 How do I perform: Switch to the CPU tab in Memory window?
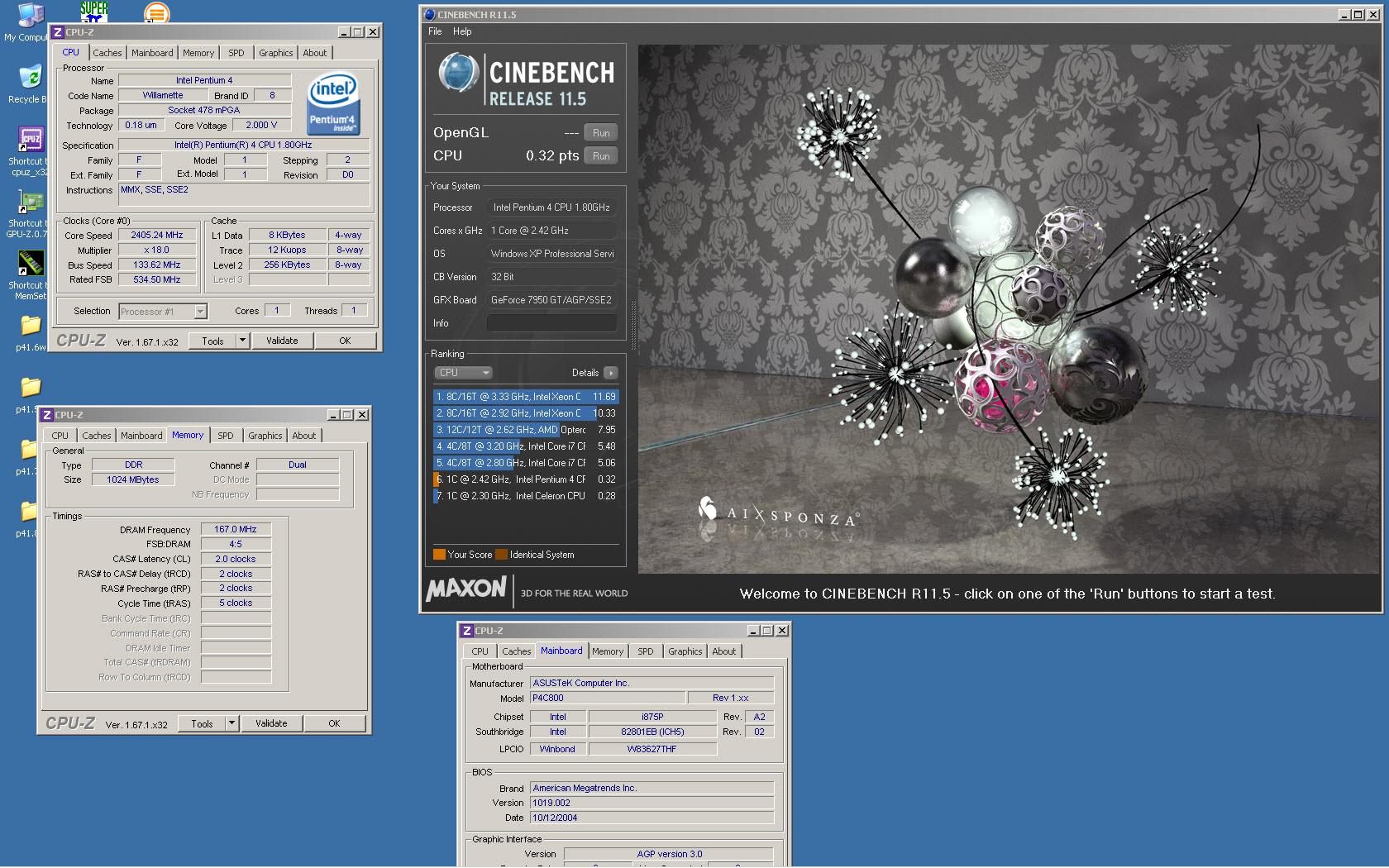click(x=60, y=436)
